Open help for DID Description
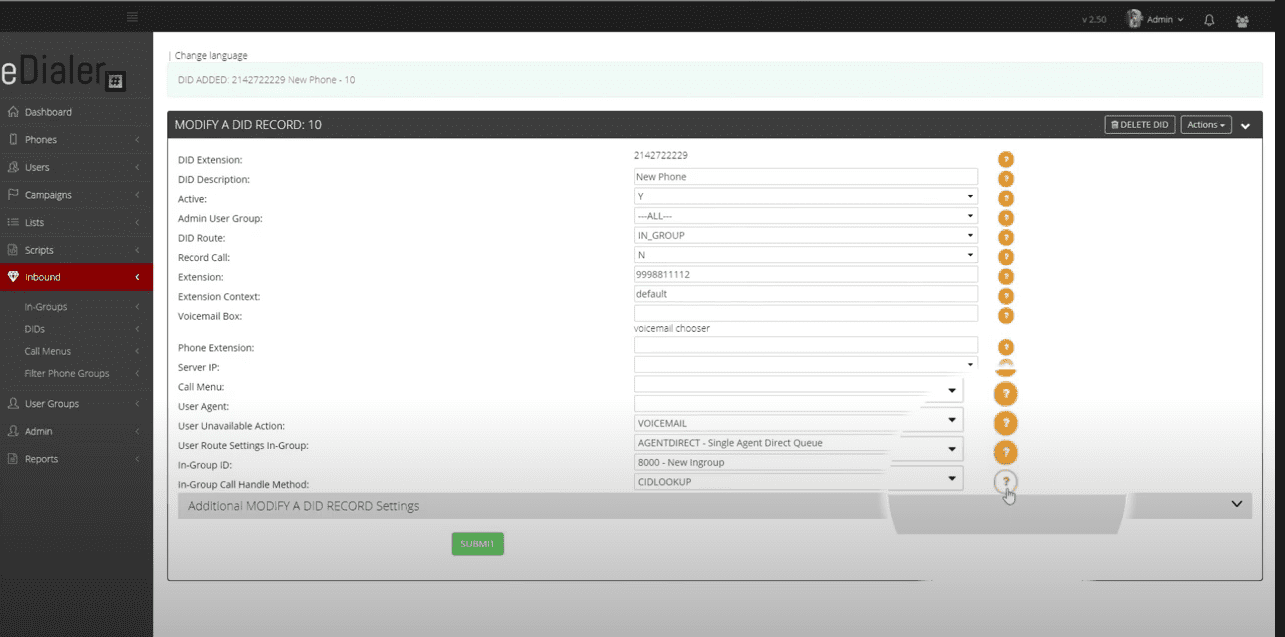 1006,179
